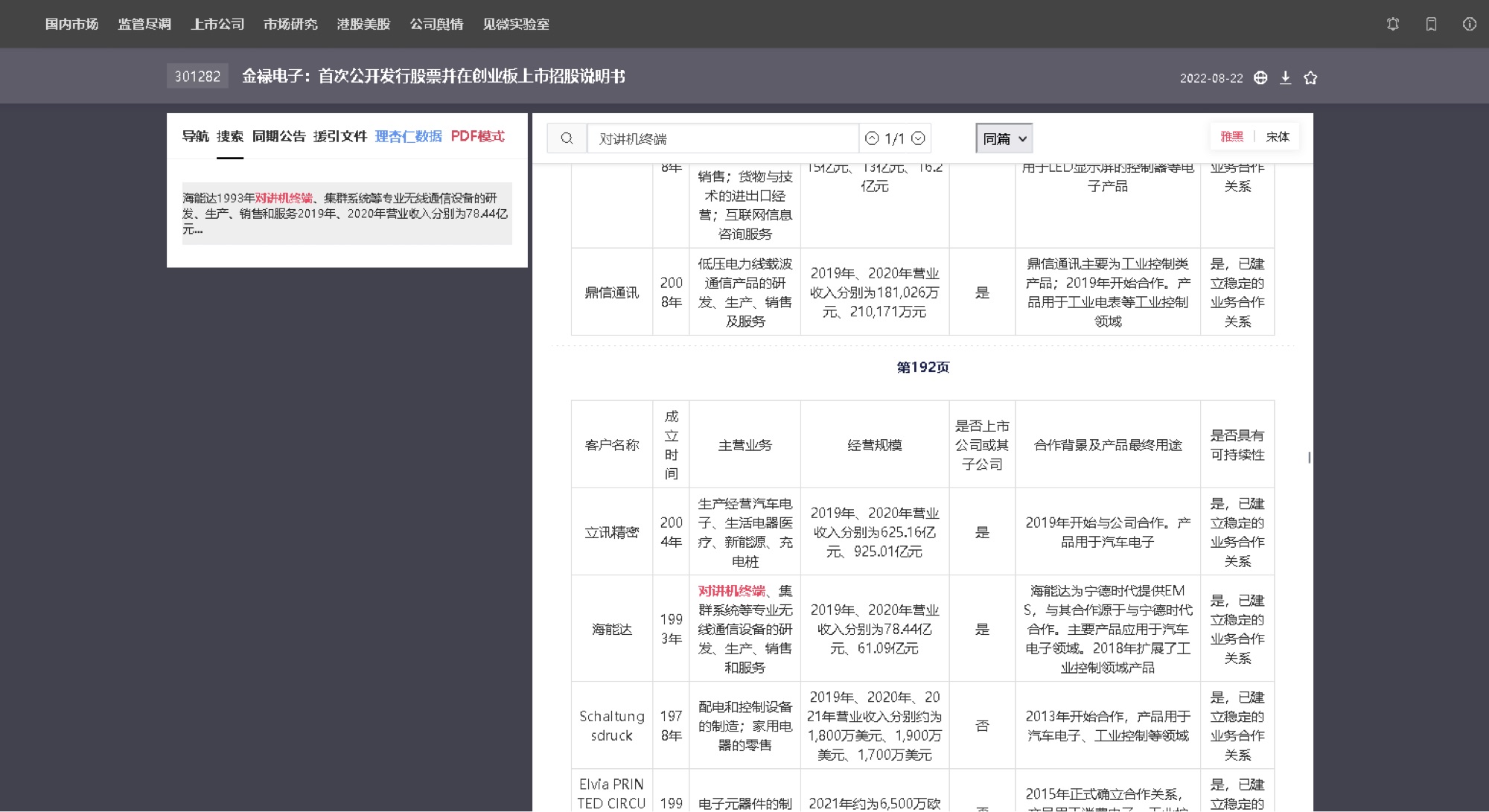Click the 否 cell in Schaltungsdruck row

coord(982,726)
